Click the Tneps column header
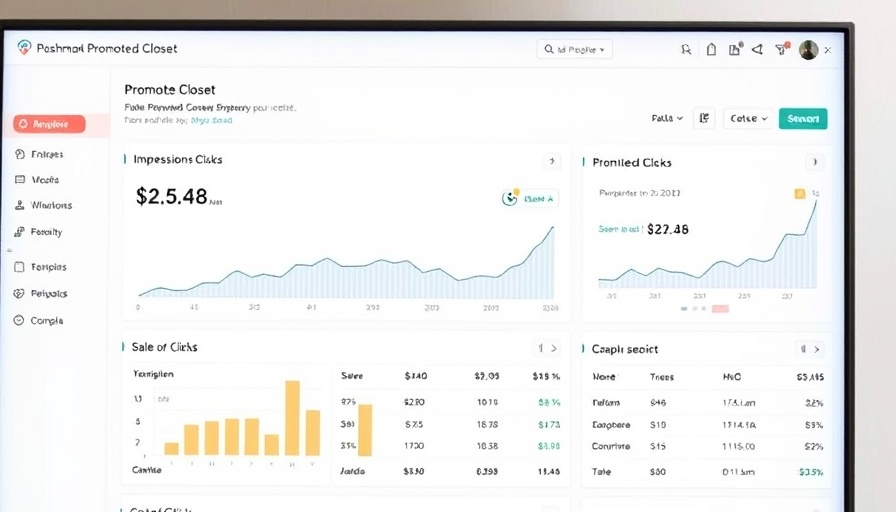Screen dimensions: 896x512 [x=662, y=377]
